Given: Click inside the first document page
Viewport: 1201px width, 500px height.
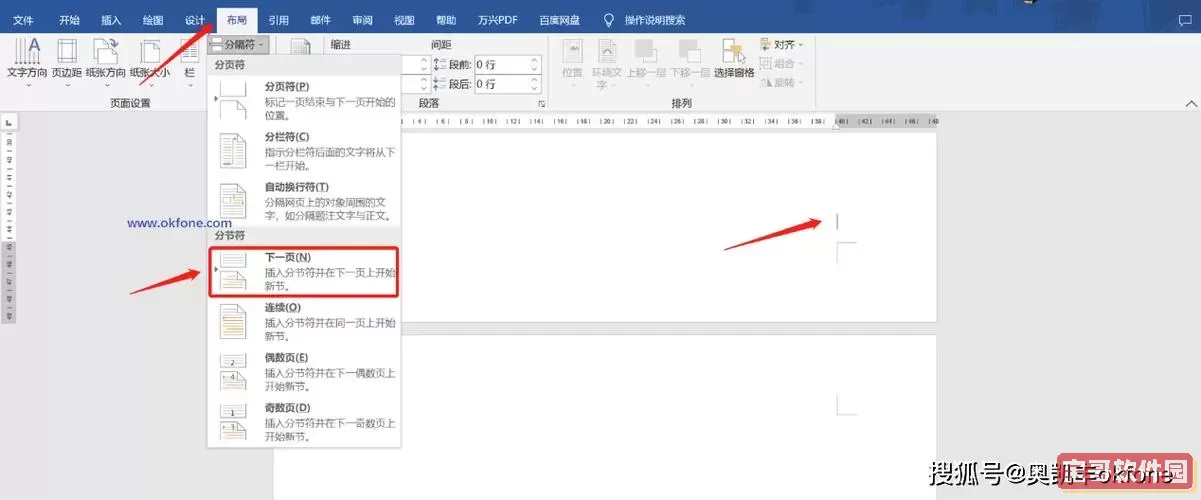Looking at the screenshot, I should tap(605, 227).
